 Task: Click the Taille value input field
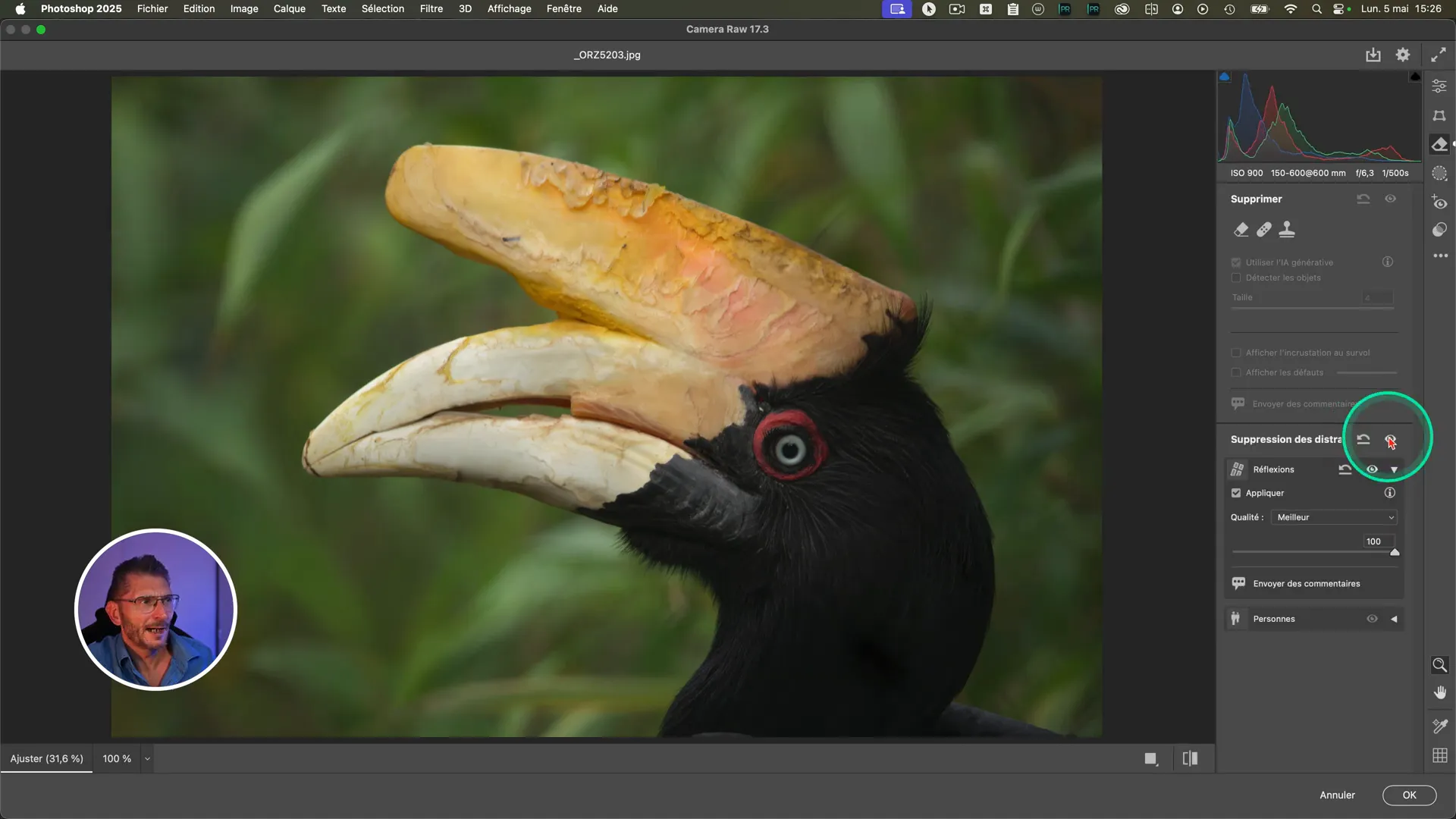(1378, 297)
